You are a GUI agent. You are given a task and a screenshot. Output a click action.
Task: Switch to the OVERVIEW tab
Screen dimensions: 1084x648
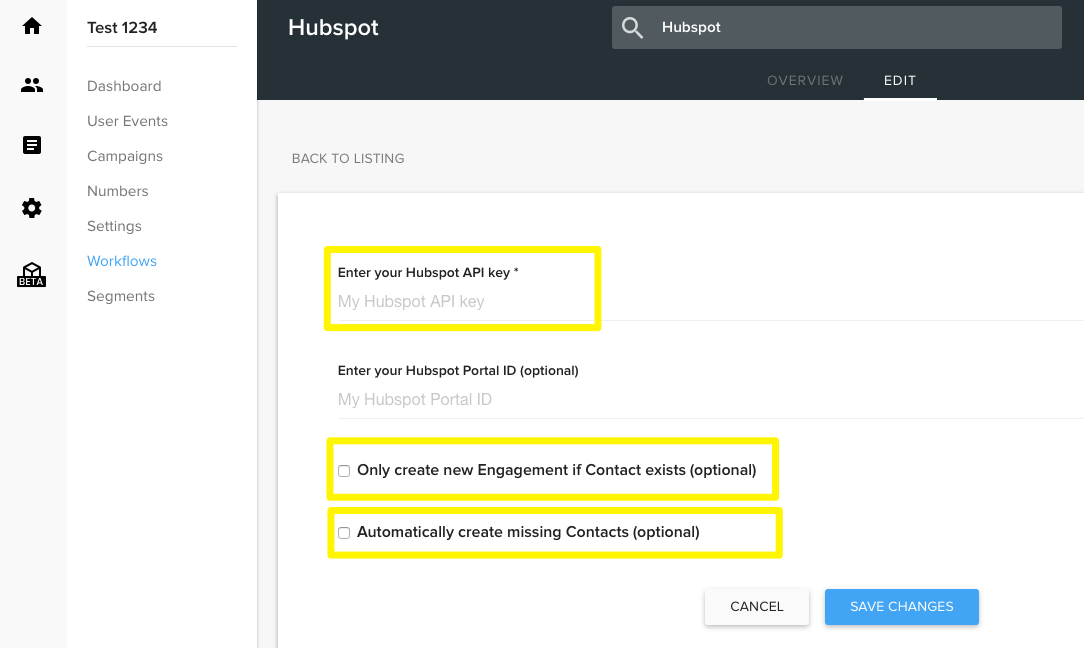point(805,80)
